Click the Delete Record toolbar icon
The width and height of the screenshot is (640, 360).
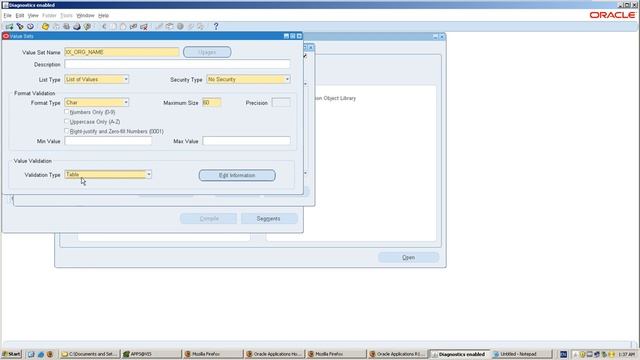point(144,27)
